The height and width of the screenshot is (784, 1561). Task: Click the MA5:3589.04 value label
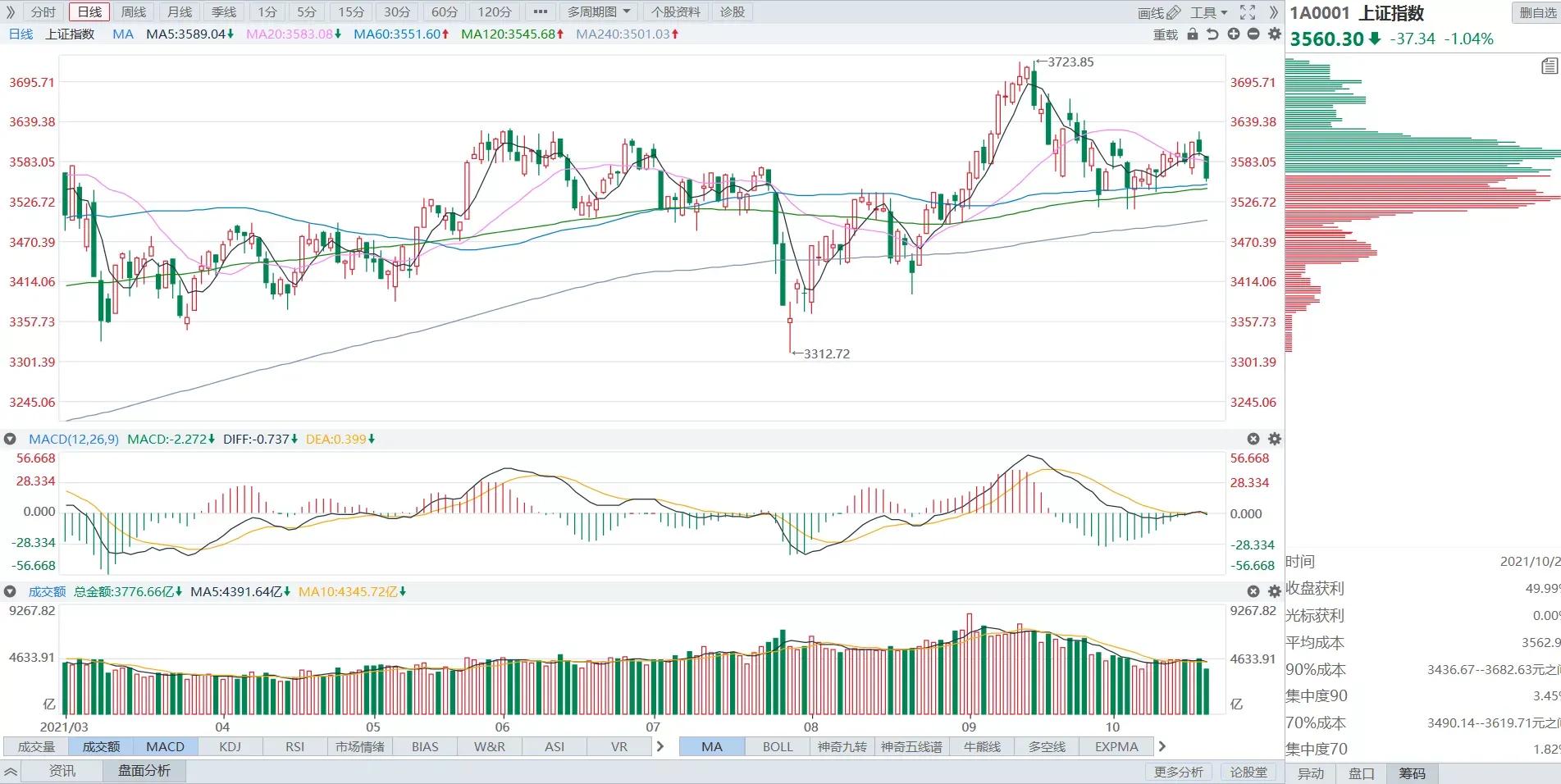click(x=189, y=34)
